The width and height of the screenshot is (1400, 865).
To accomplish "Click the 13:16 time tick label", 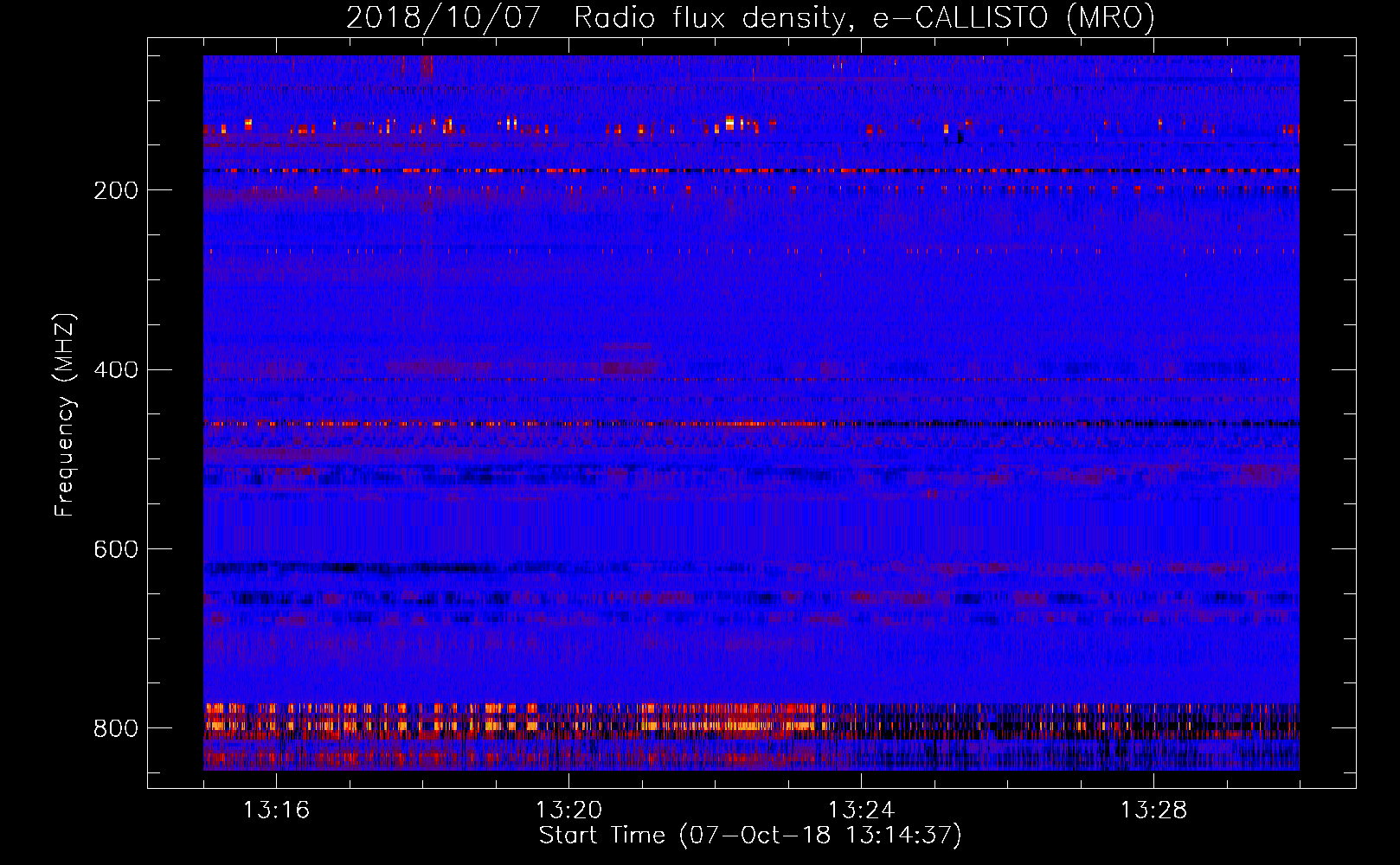I will pyautogui.click(x=276, y=811).
